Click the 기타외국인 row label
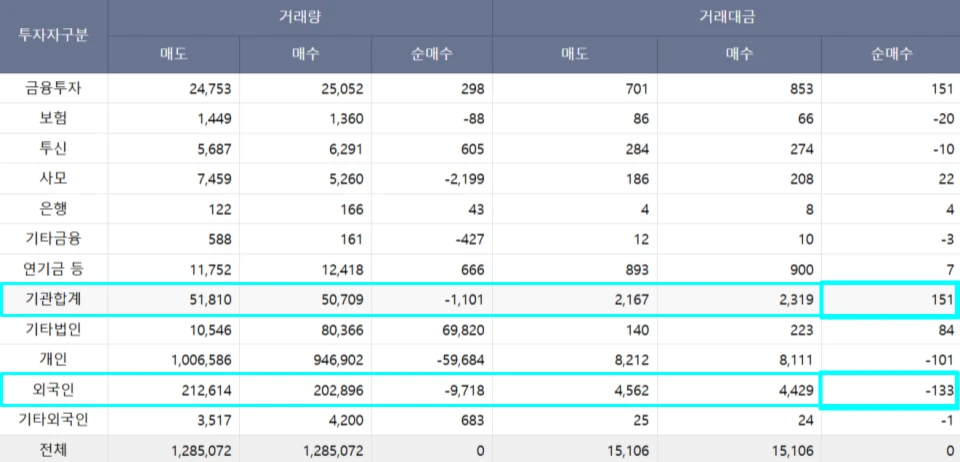Image resolution: width=960 pixels, height=462 pixels. (x=53, y=419)
